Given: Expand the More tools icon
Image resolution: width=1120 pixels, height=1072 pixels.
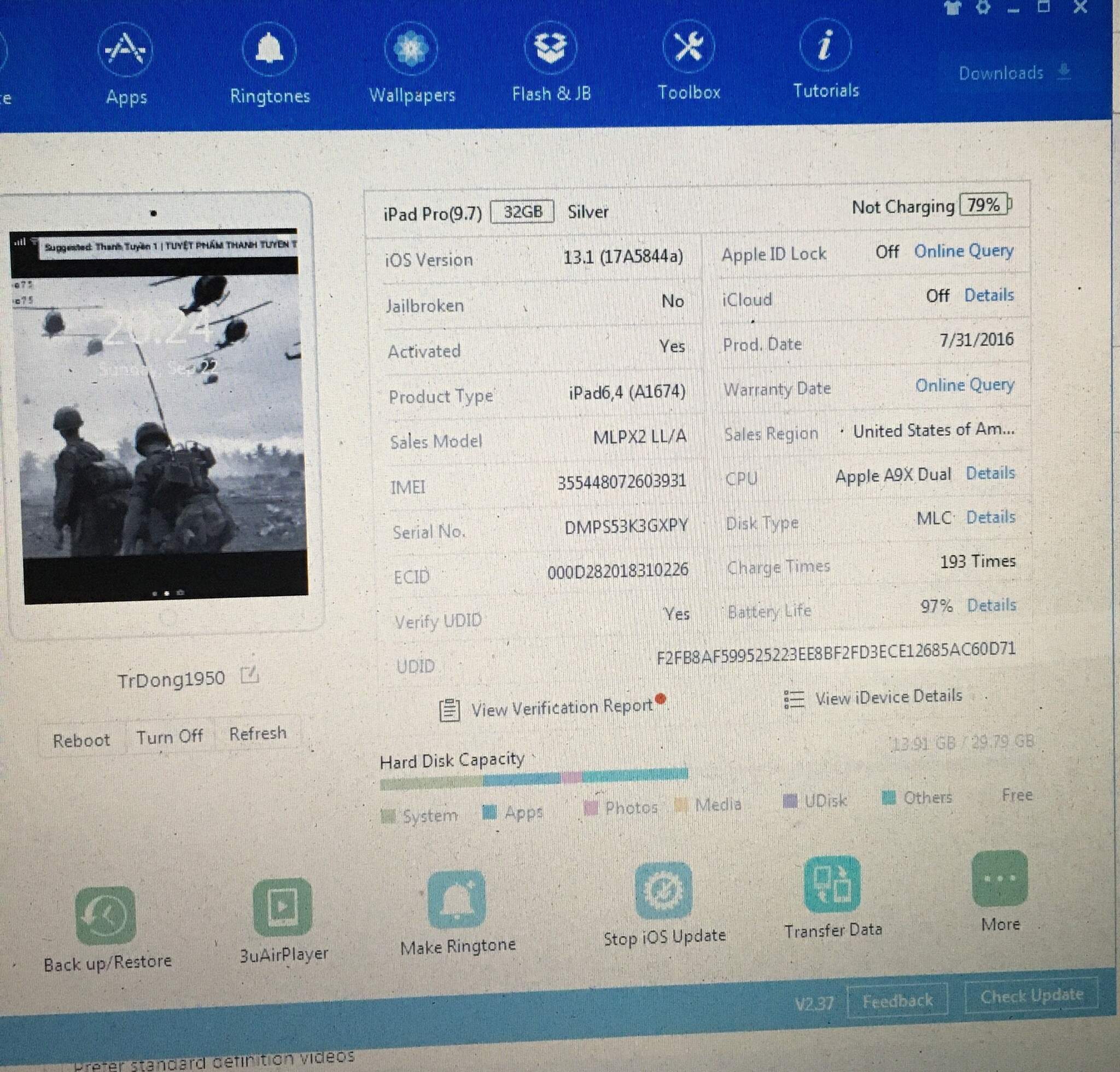Looking at the screenshot, I should 1000,878.
